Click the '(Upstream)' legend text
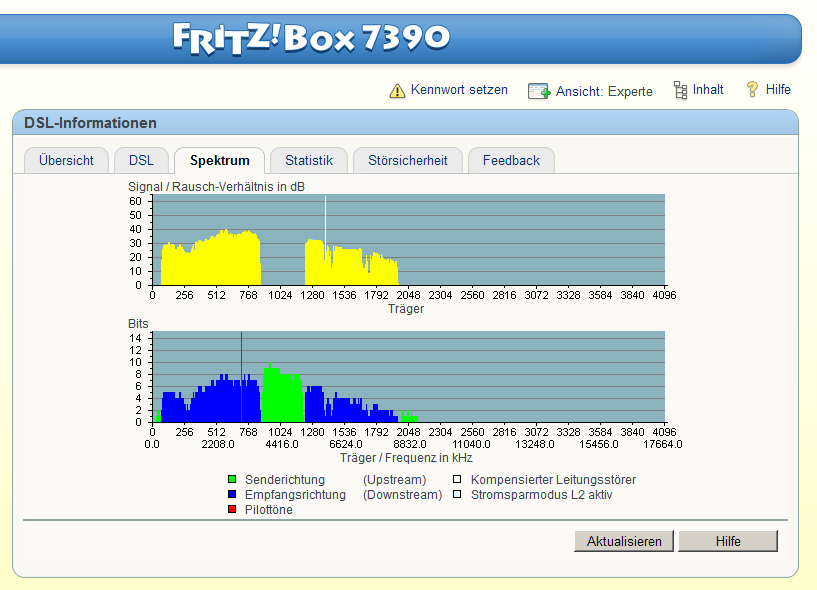Image resolution: width=817 pixels, height=590 pixels. click(394, 480)
